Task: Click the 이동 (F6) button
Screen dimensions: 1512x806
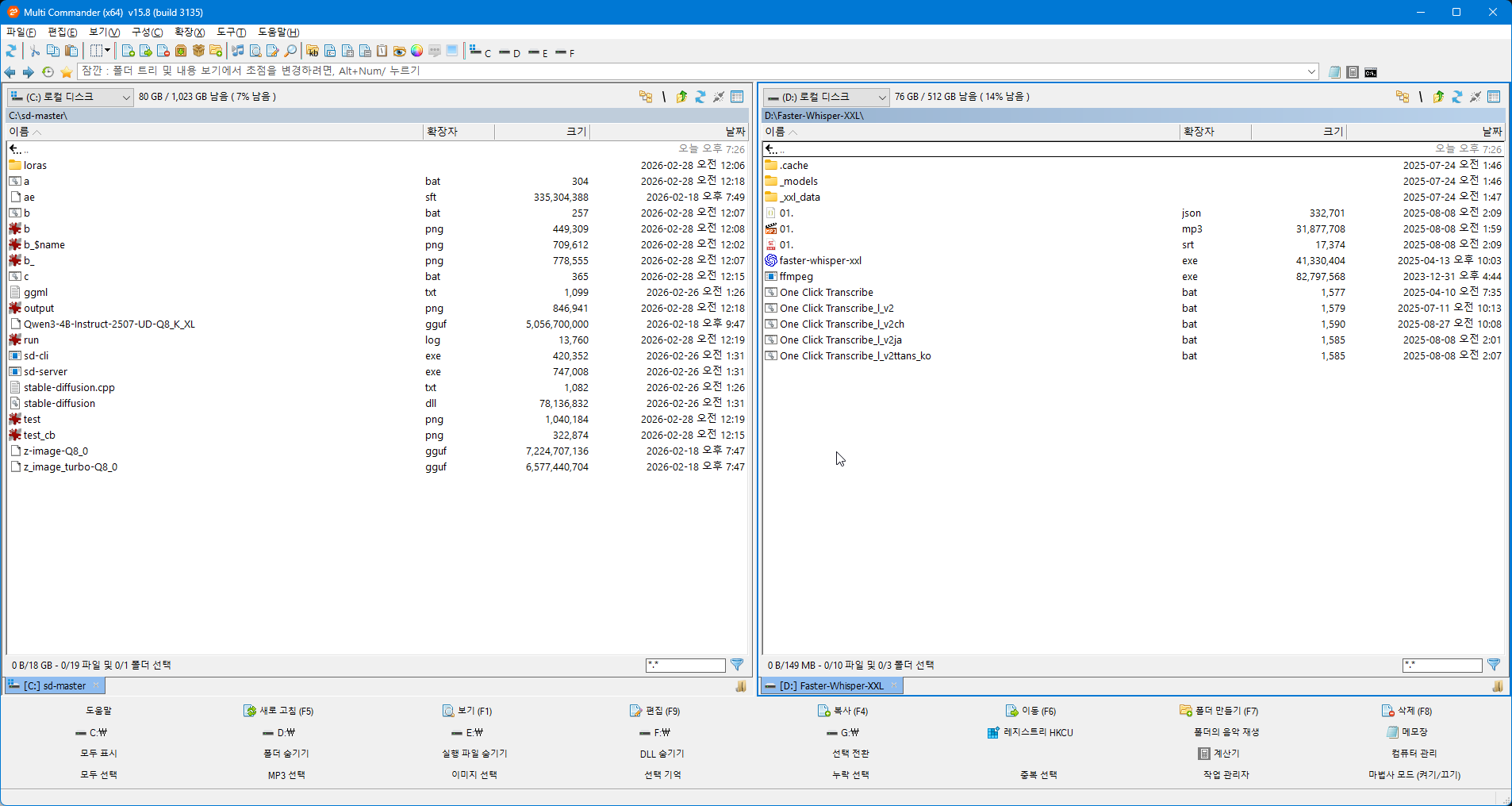Action: click(x=1030, y=711)
